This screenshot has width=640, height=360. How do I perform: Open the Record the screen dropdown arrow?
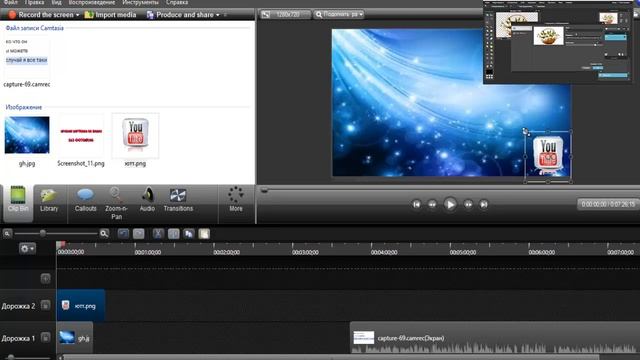point(77,15)
